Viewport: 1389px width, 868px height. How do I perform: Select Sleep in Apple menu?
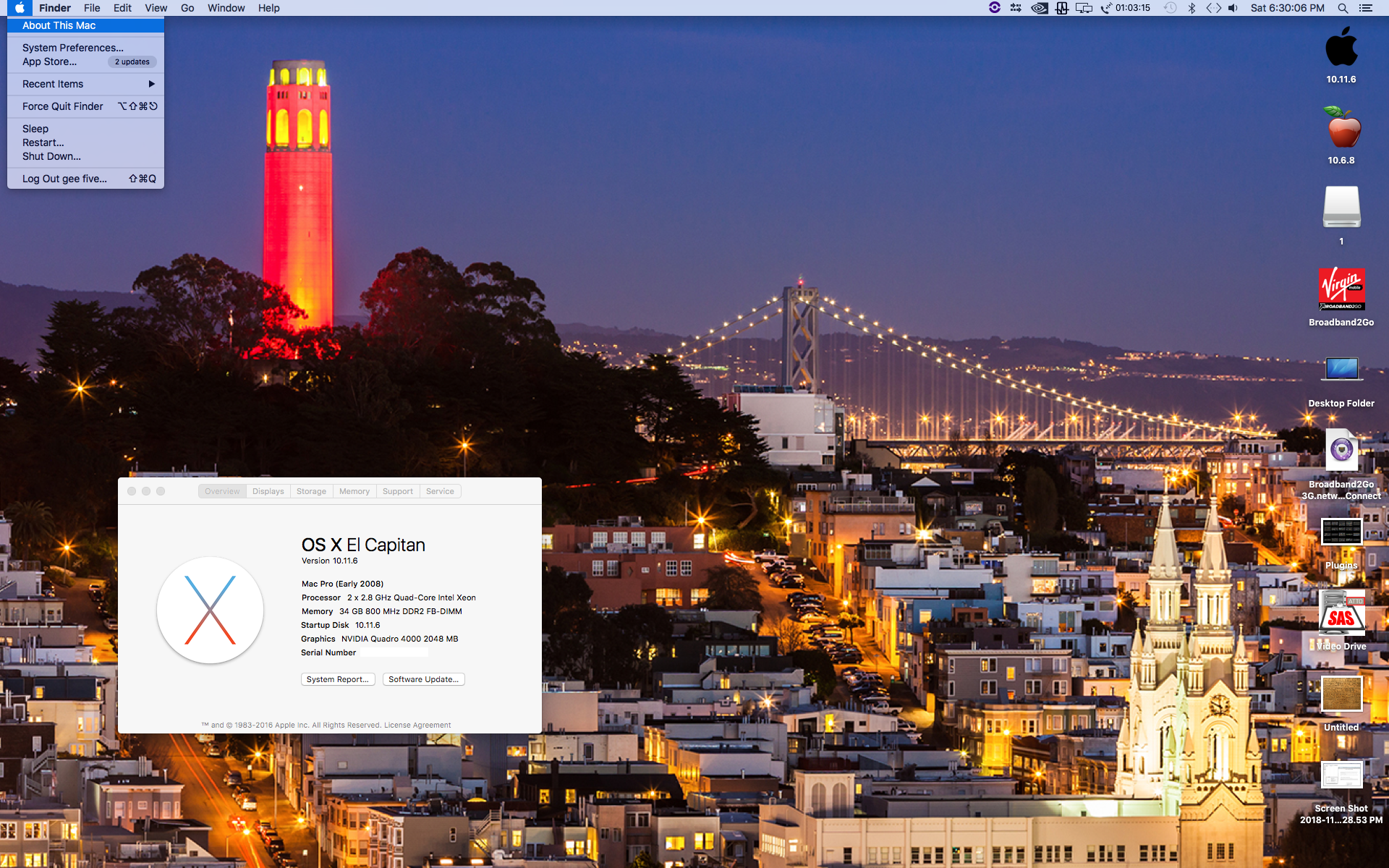pyautogui.click(x=85, y=129)
